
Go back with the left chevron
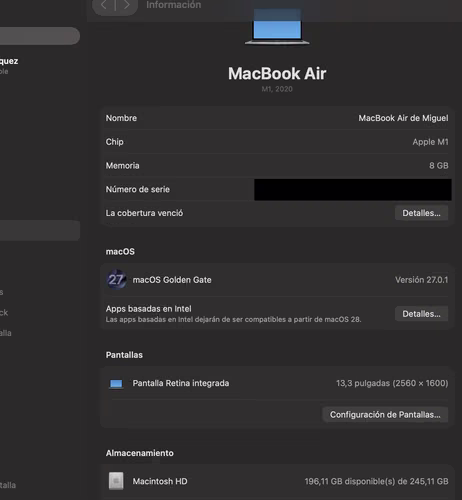click(x=104, y=5)
